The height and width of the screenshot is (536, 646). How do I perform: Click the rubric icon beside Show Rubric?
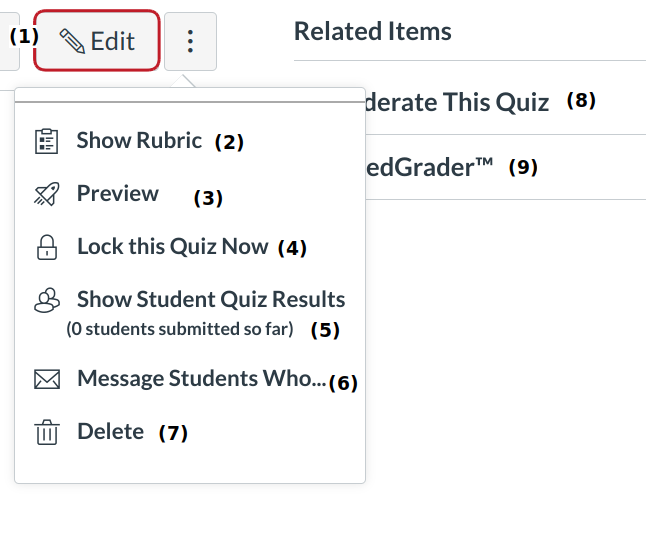click(46, 141)
